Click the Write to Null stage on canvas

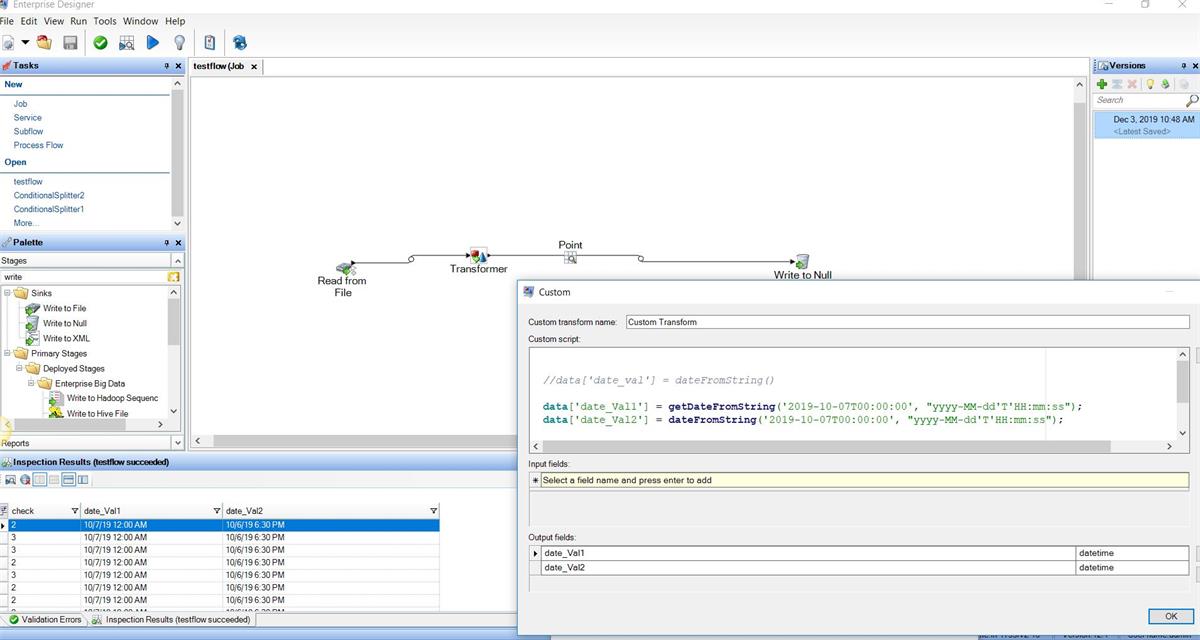click(x=801, y=262)
